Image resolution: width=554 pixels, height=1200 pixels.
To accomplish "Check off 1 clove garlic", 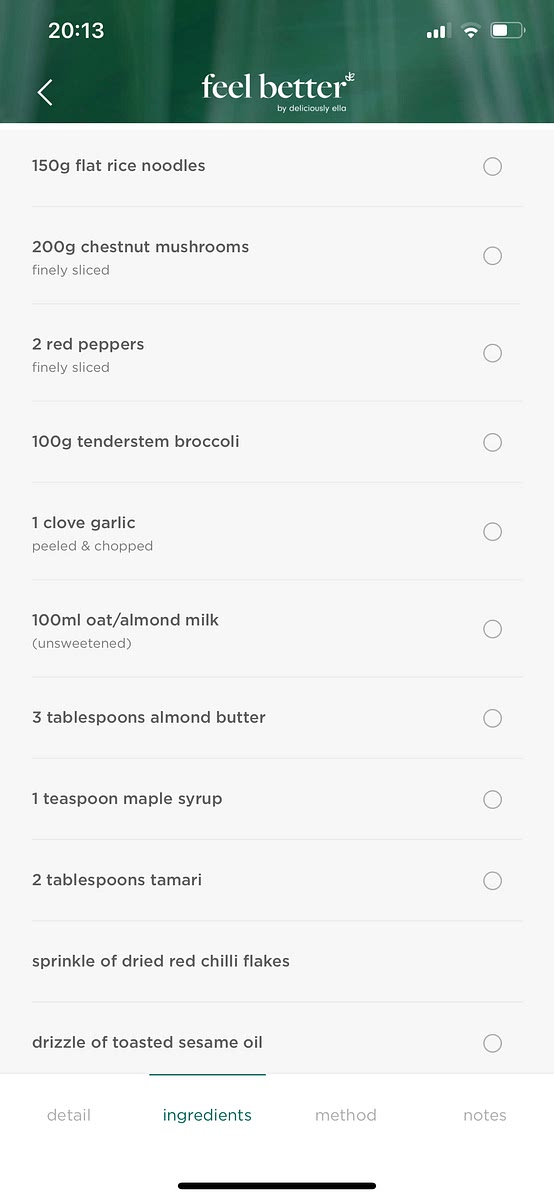I will (492, 532).
